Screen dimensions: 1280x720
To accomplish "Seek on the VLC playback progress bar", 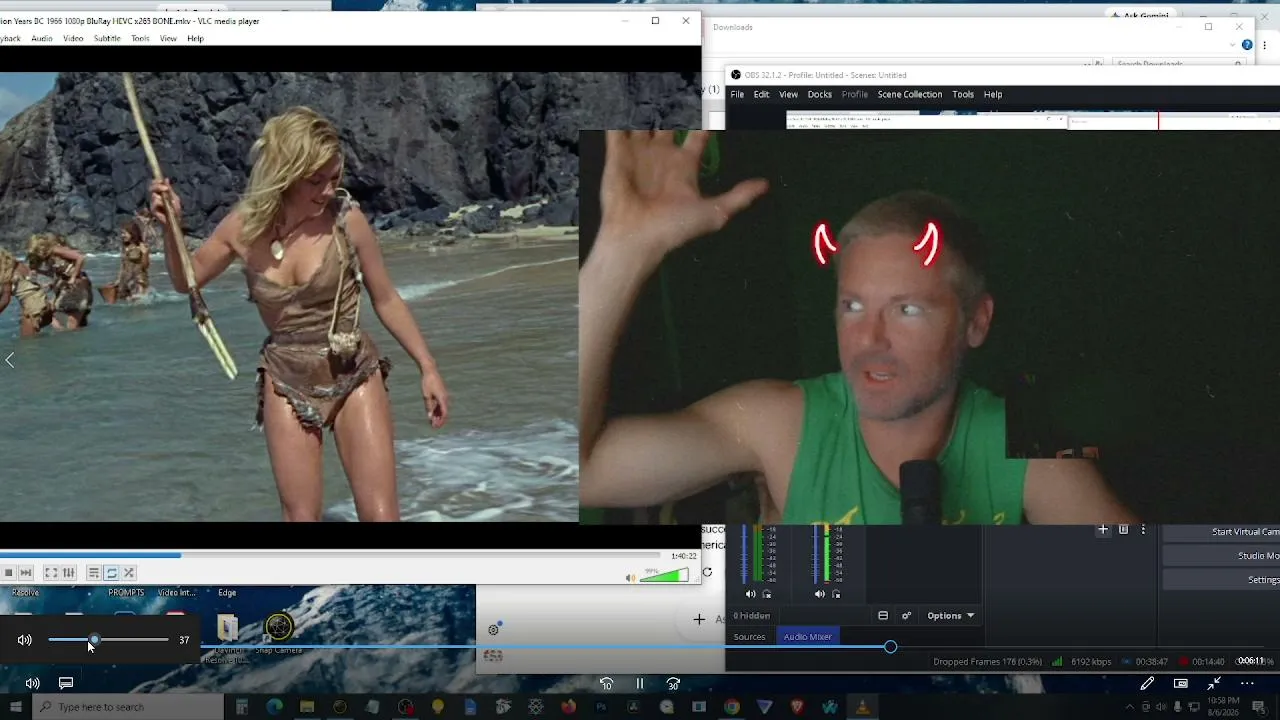I will pos(330,555).
